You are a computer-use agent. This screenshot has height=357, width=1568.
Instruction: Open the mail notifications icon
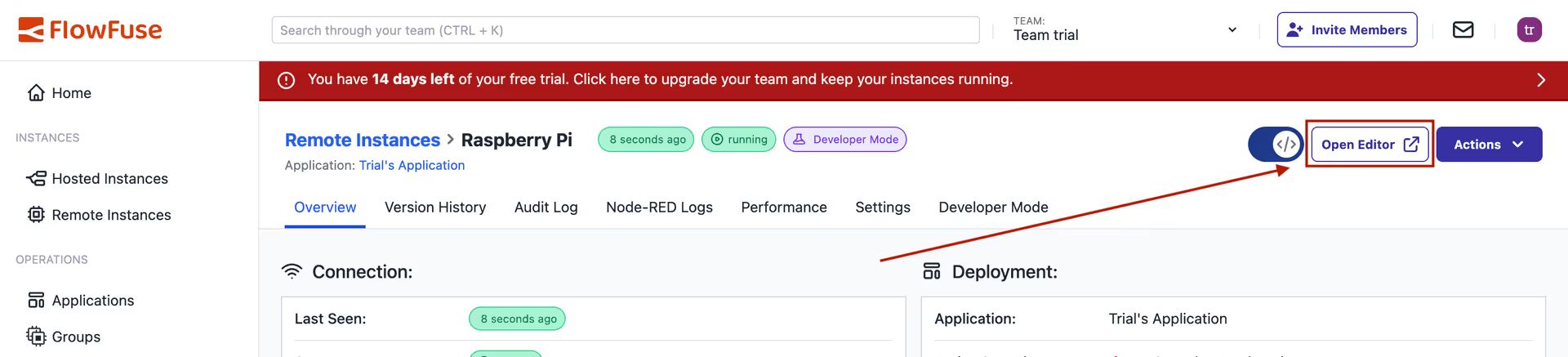(1463, 30)
